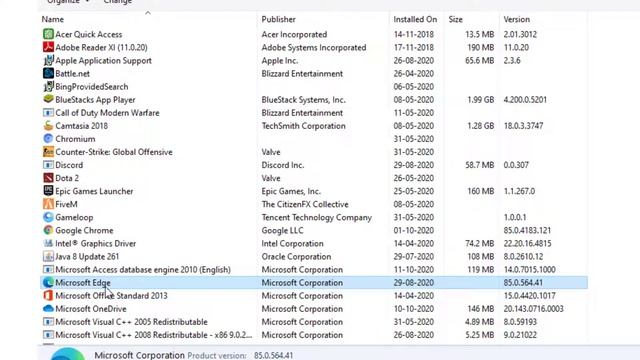Select the Gameloop icon
This screenshot has height=360, width=640.
(x=48, y=217)
